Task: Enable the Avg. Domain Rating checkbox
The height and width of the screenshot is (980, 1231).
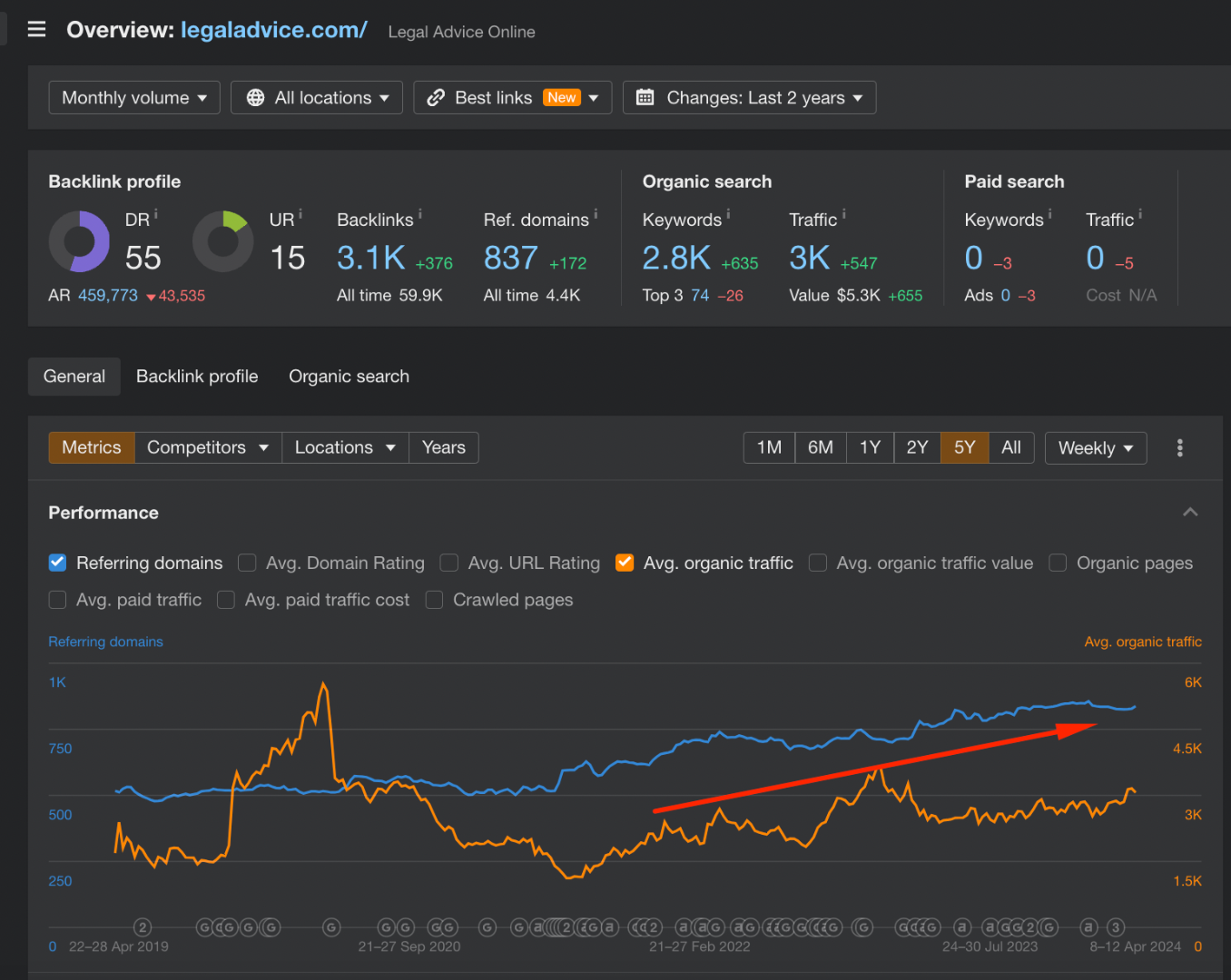Action: (x=247, y=563)
